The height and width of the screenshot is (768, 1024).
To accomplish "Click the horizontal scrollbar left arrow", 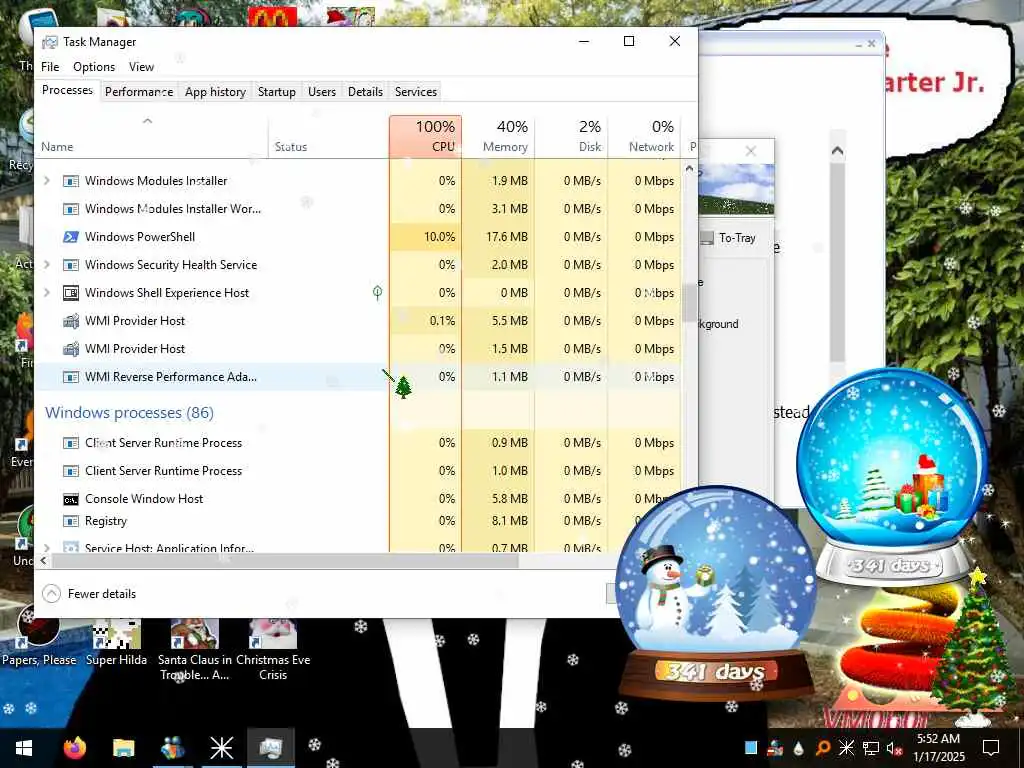I will point(43,560).
